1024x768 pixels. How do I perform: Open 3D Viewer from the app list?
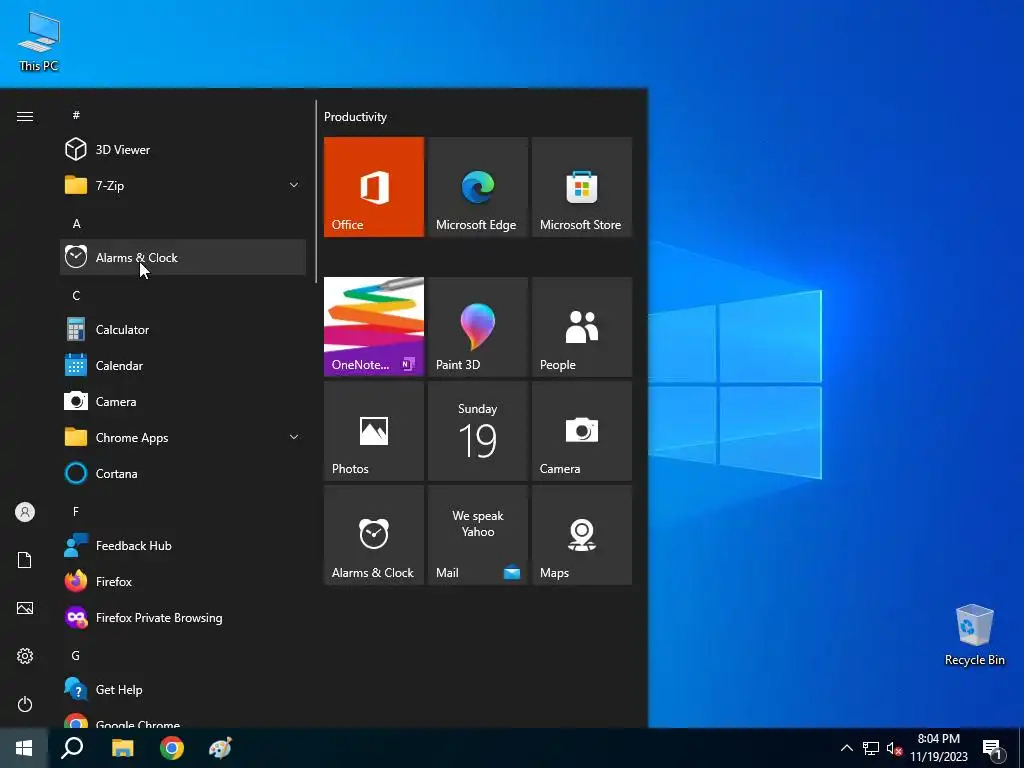(183, 150)
